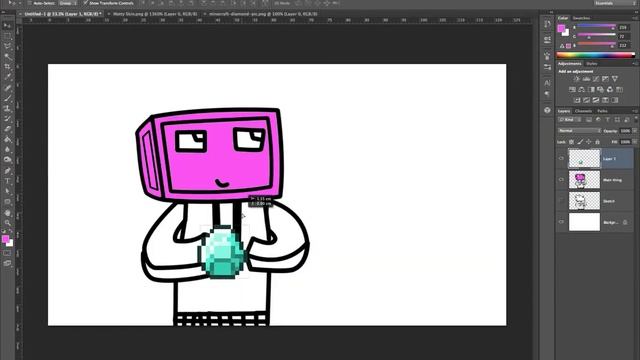This screenshot has width=640, height=360.
Task: Select the Eraser tool
Action: pyautogui.click(x=7, y=129)
